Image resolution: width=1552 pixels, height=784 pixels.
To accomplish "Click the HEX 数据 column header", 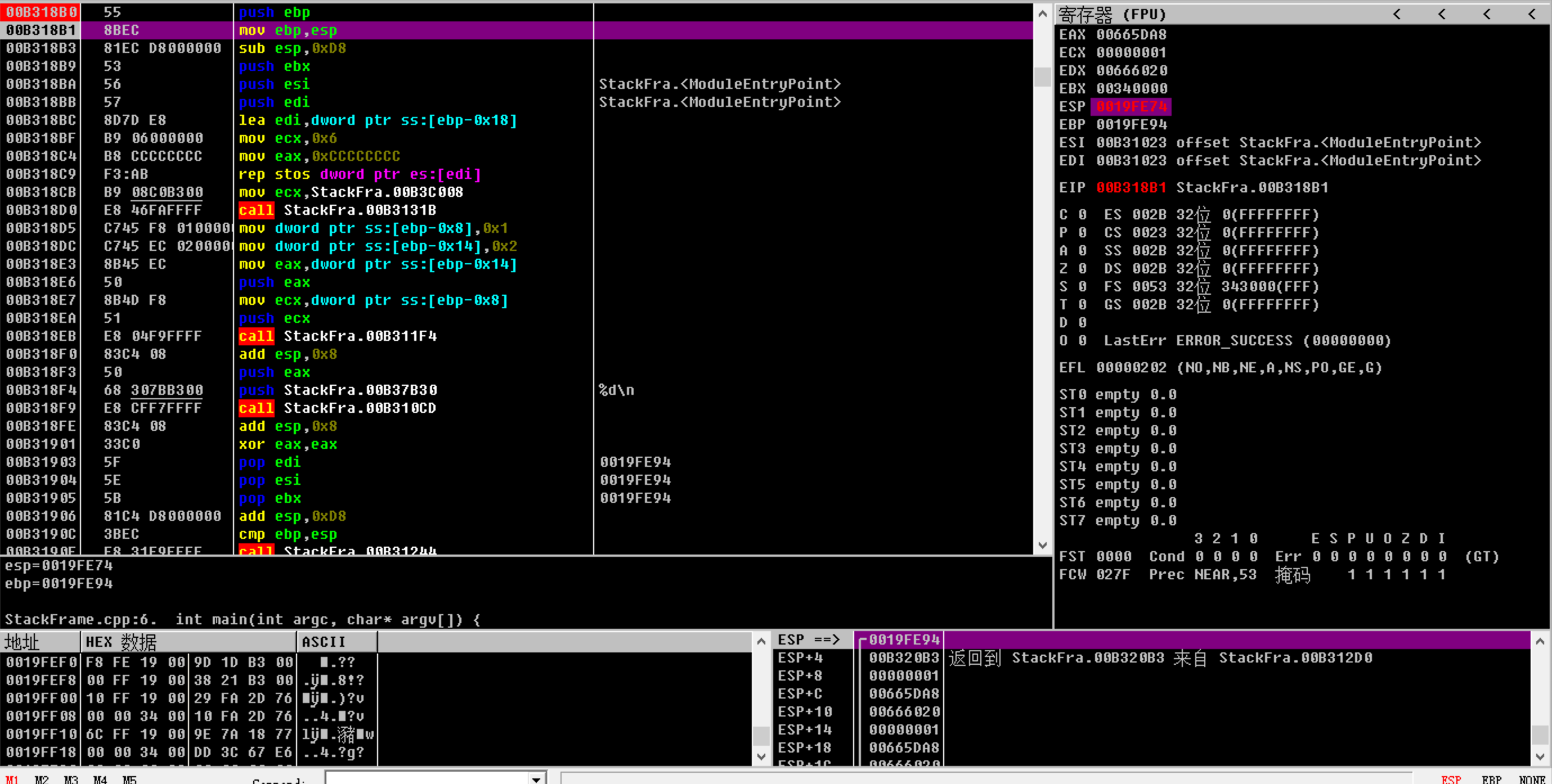I will [x=189, y=642].
